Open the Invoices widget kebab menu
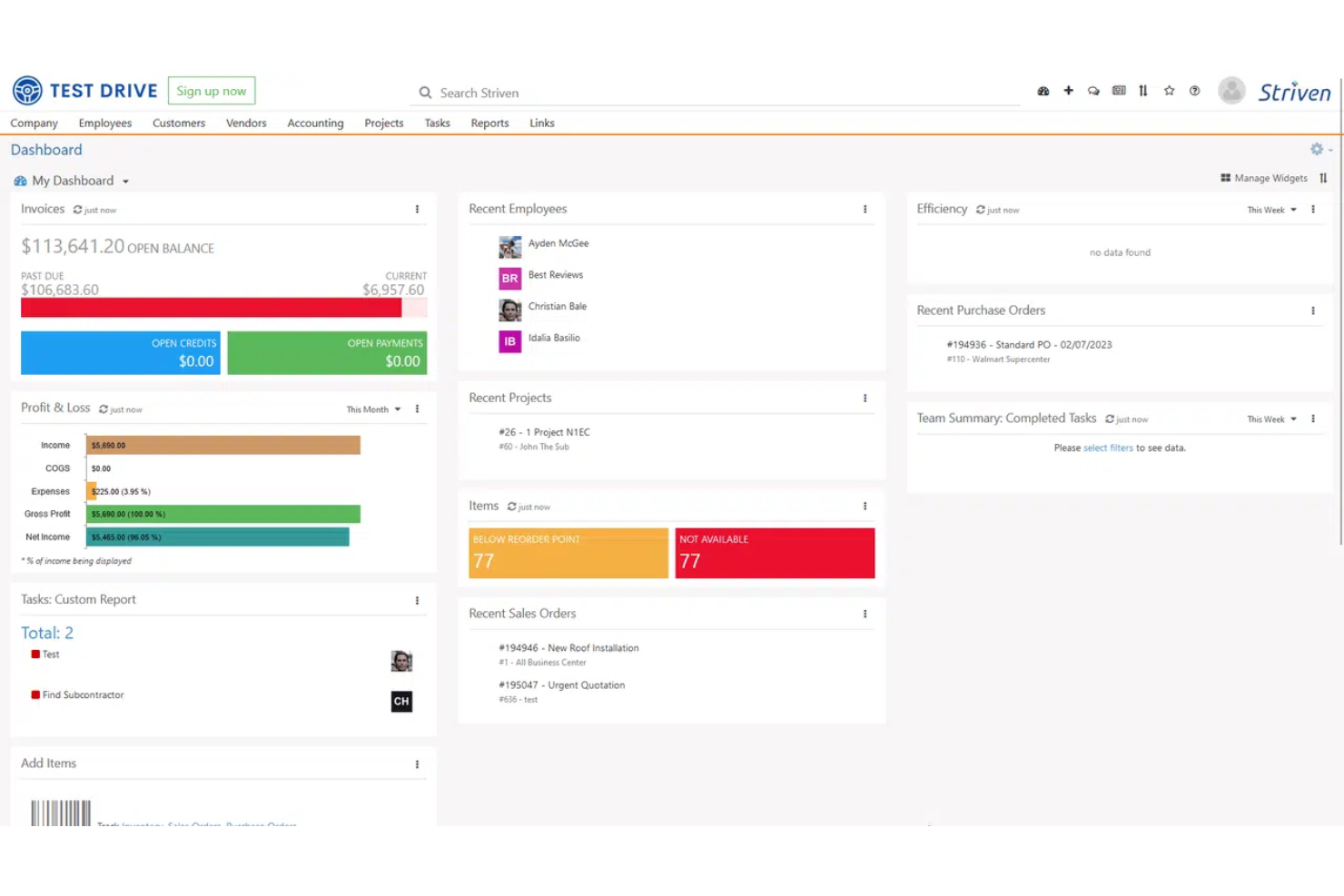The width and height of the screenshot is (1344, 896). coord(418,209)
